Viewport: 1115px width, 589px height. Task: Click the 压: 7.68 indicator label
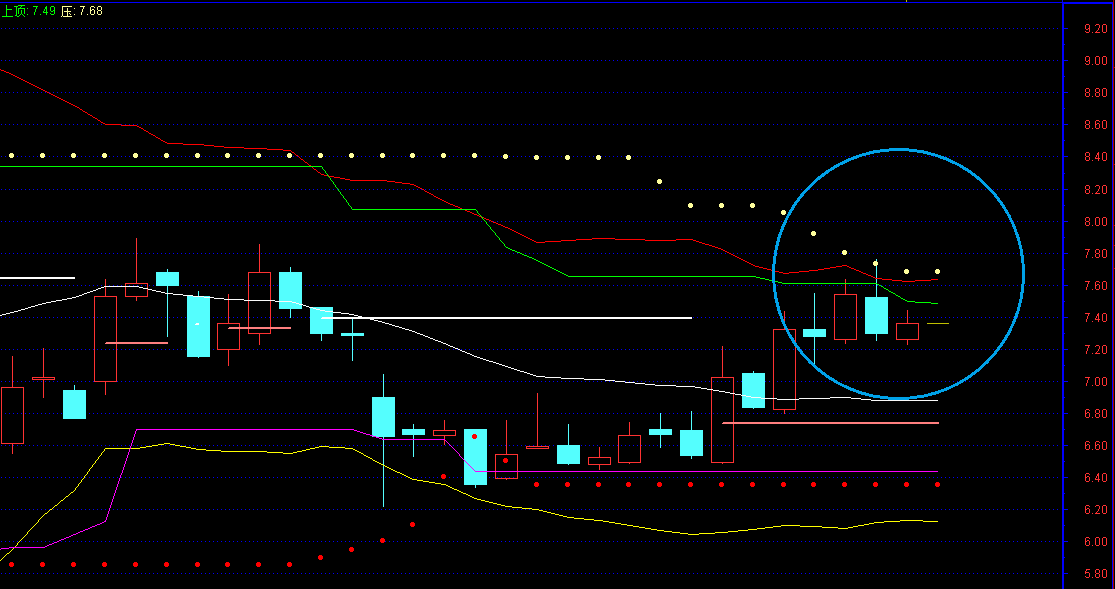point(81,11)
